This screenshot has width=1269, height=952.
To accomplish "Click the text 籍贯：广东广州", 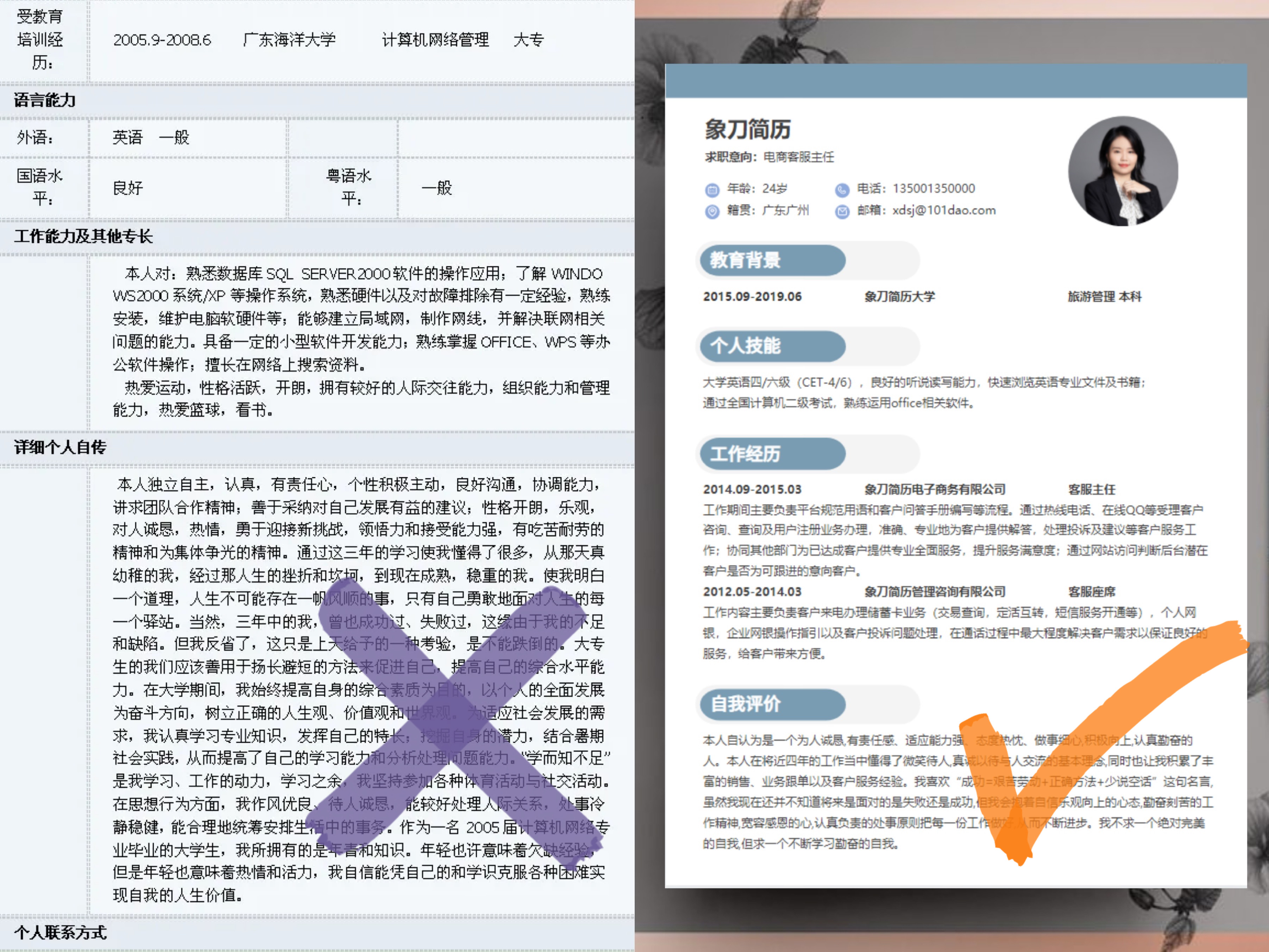I will (x=768, y=211).
